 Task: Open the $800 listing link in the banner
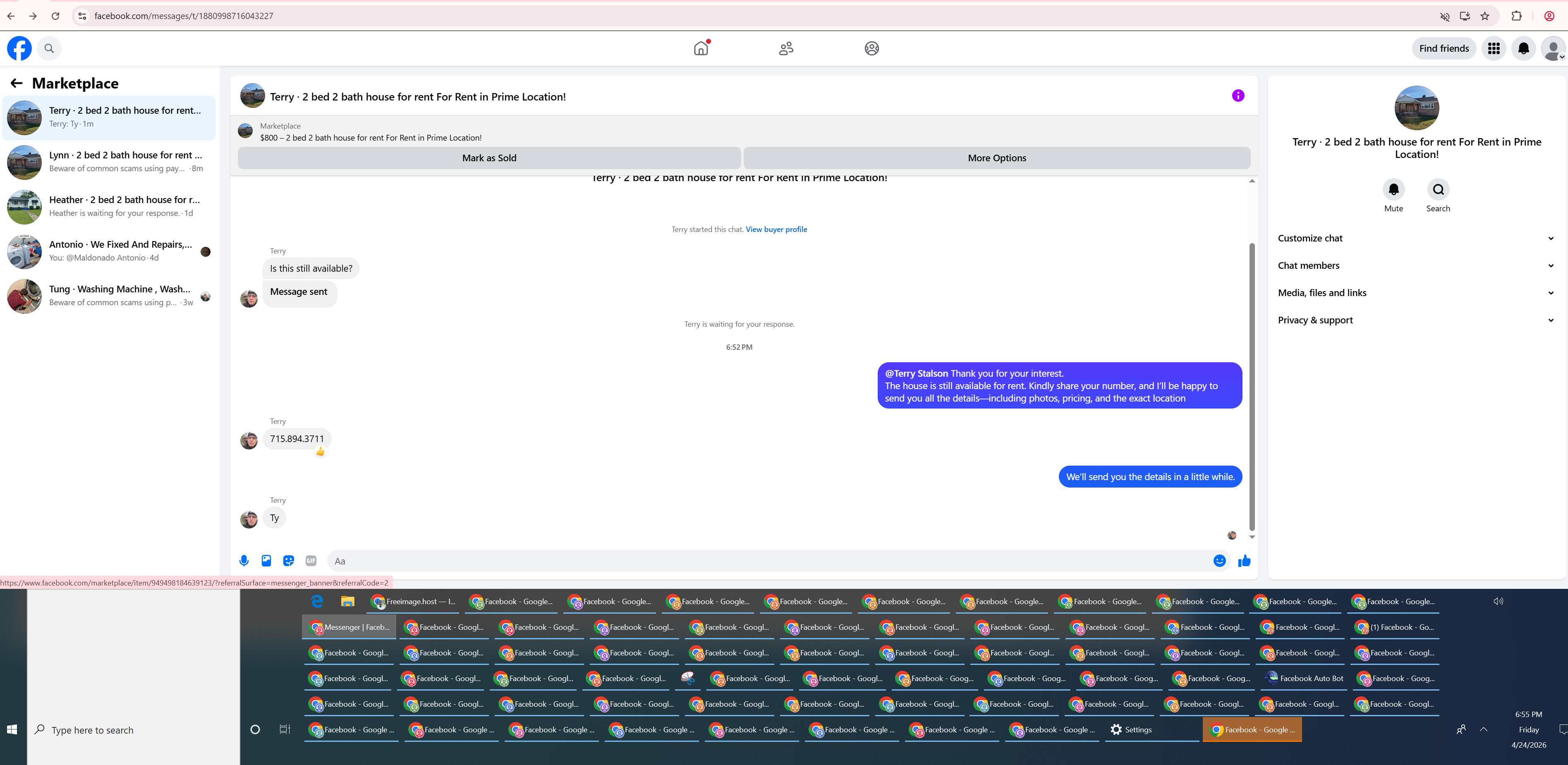point(371,138)
